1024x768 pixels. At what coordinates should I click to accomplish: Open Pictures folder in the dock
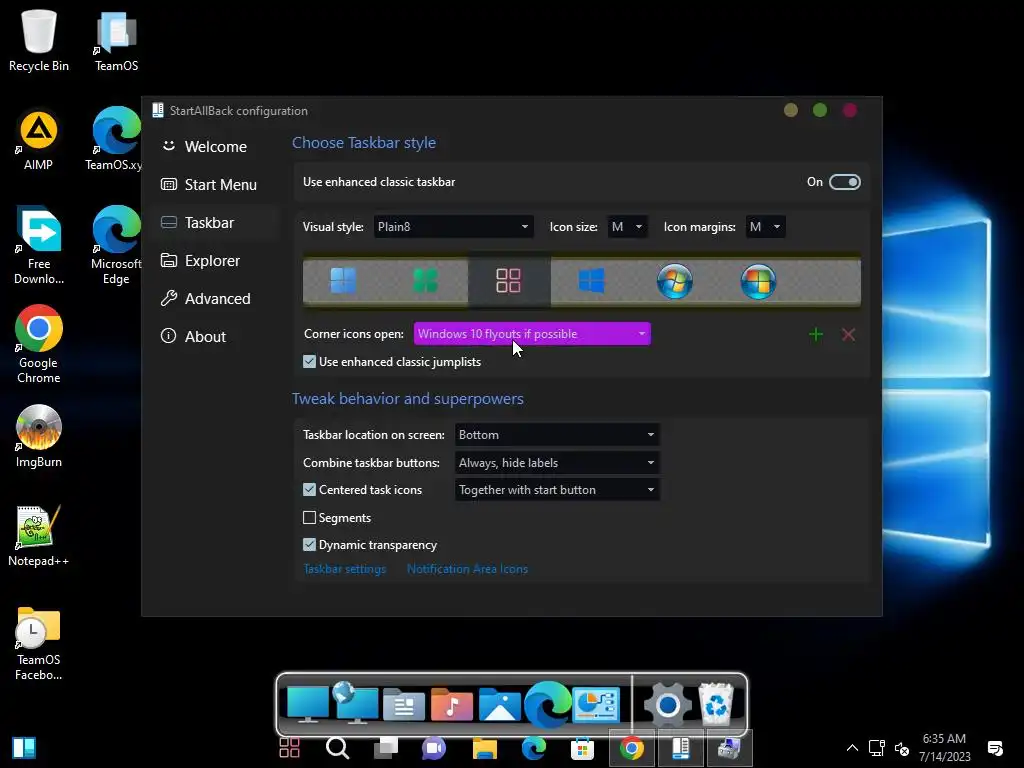[x=500, y=704]
